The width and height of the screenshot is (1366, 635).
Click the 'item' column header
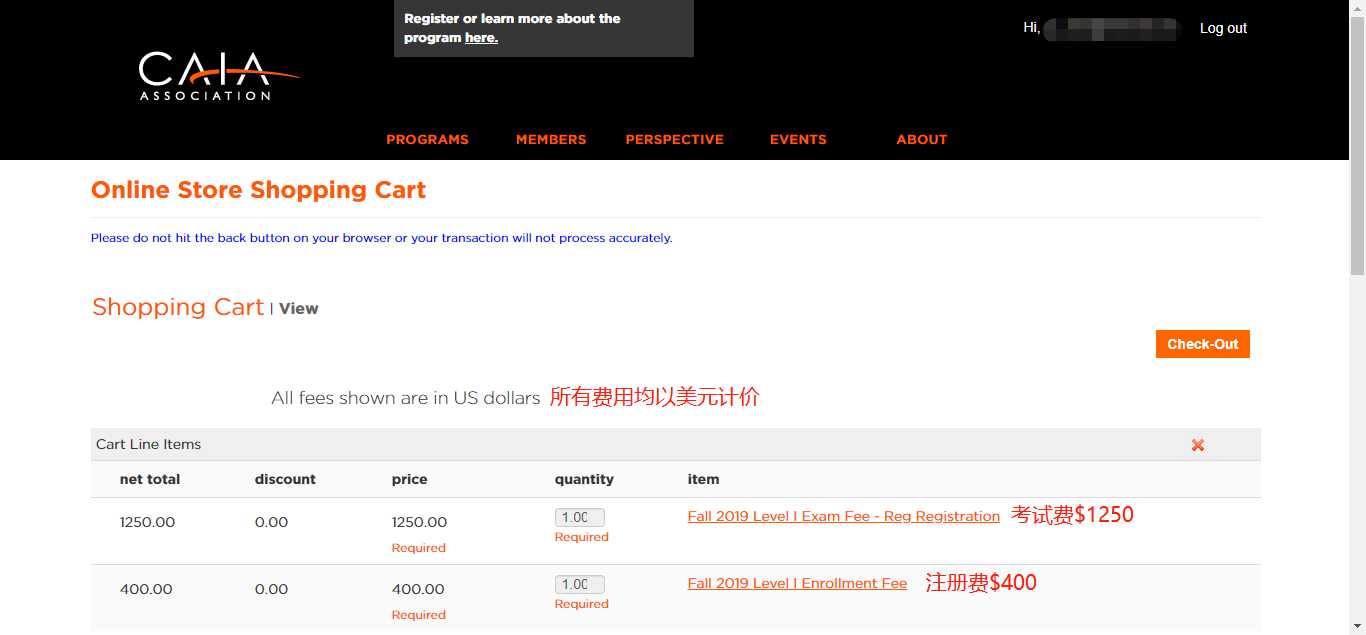(x=703, y=479)
